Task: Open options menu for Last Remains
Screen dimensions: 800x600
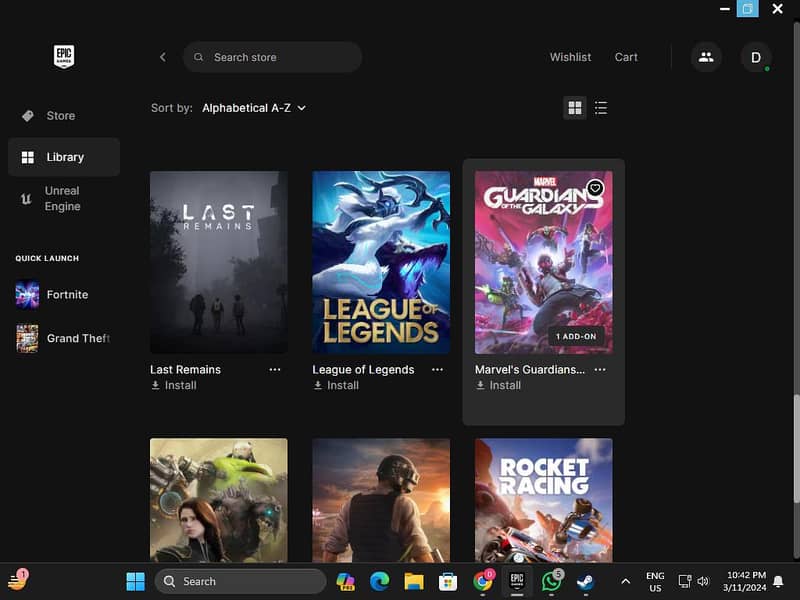Action: (x=276, y=369)
